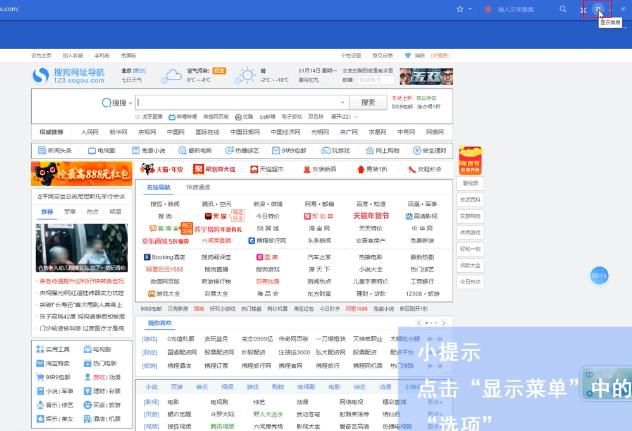The image size is (632, 431).
Task: Open 实用工具 in left panel
Action: coord(53,349)
